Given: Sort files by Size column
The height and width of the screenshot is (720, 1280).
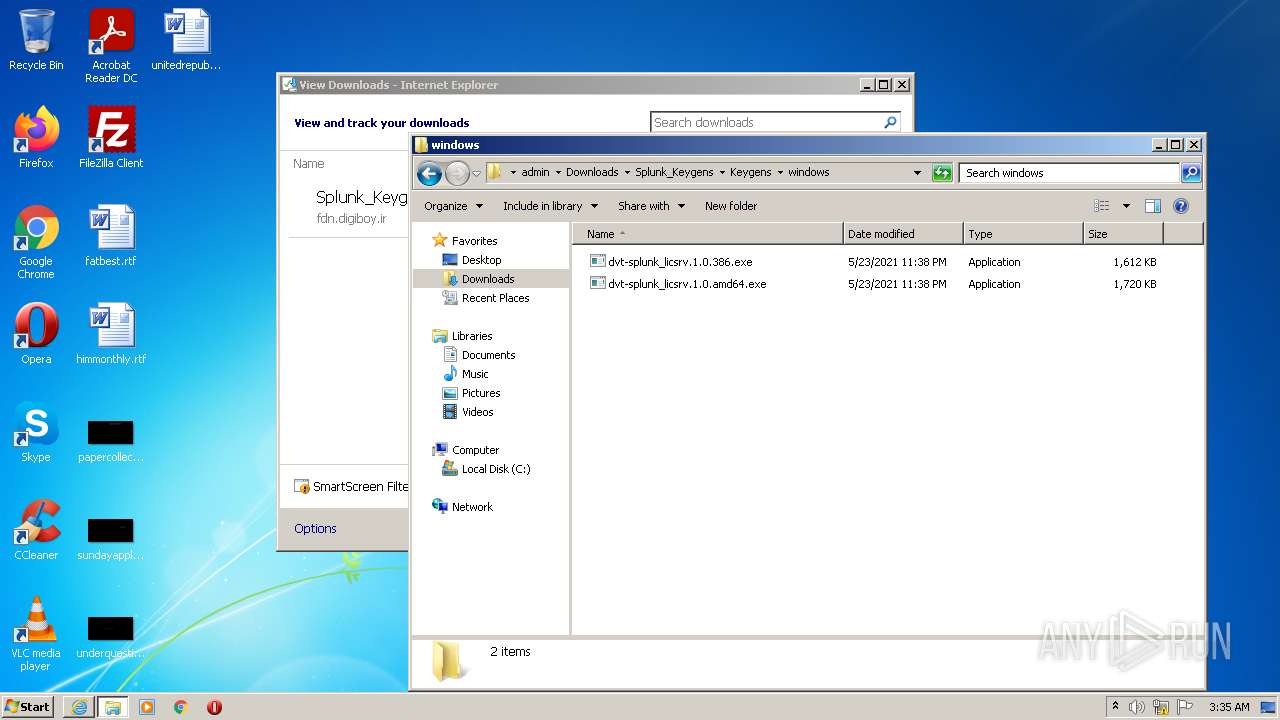Looking at the screenshot, I should (1123, 234).
